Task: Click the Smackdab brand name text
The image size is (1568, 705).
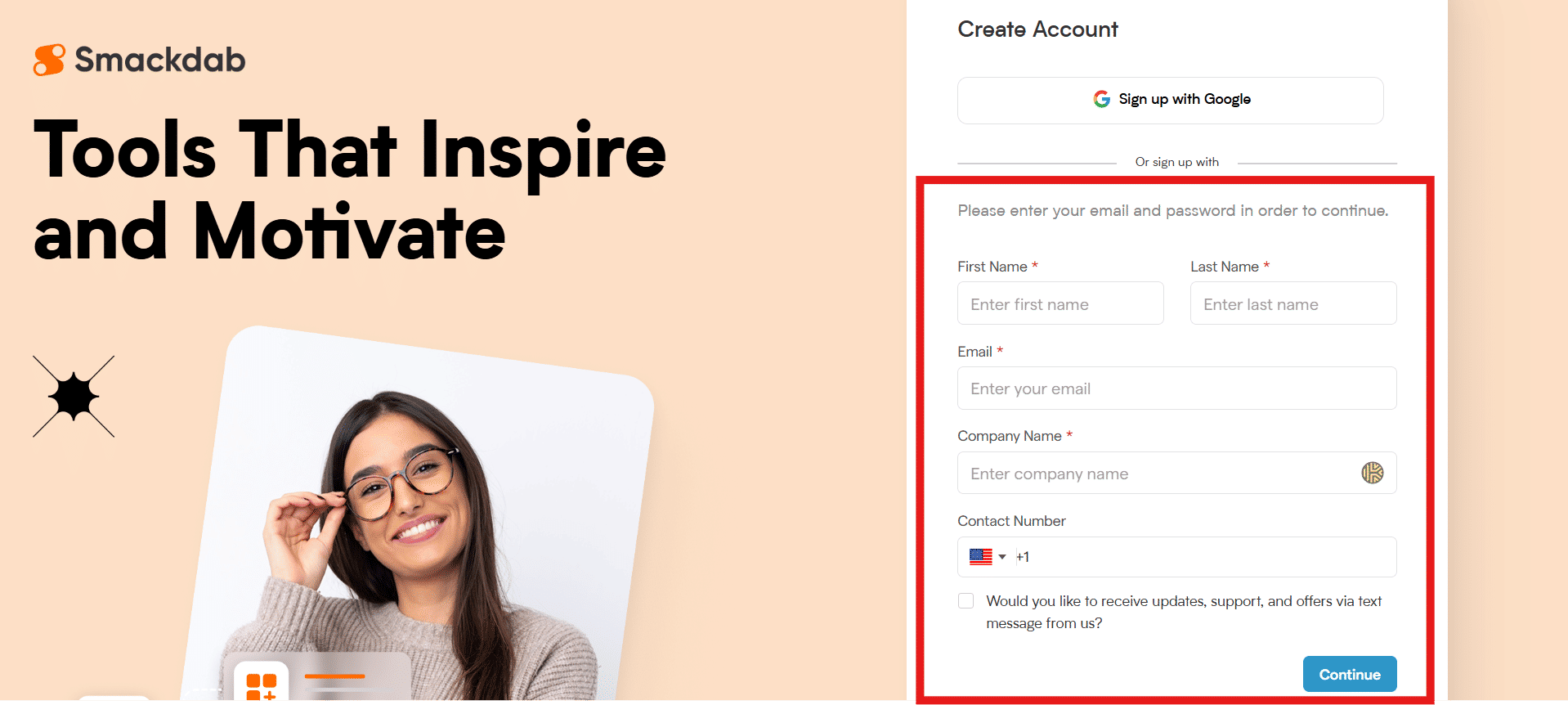Action: (160, 60)
